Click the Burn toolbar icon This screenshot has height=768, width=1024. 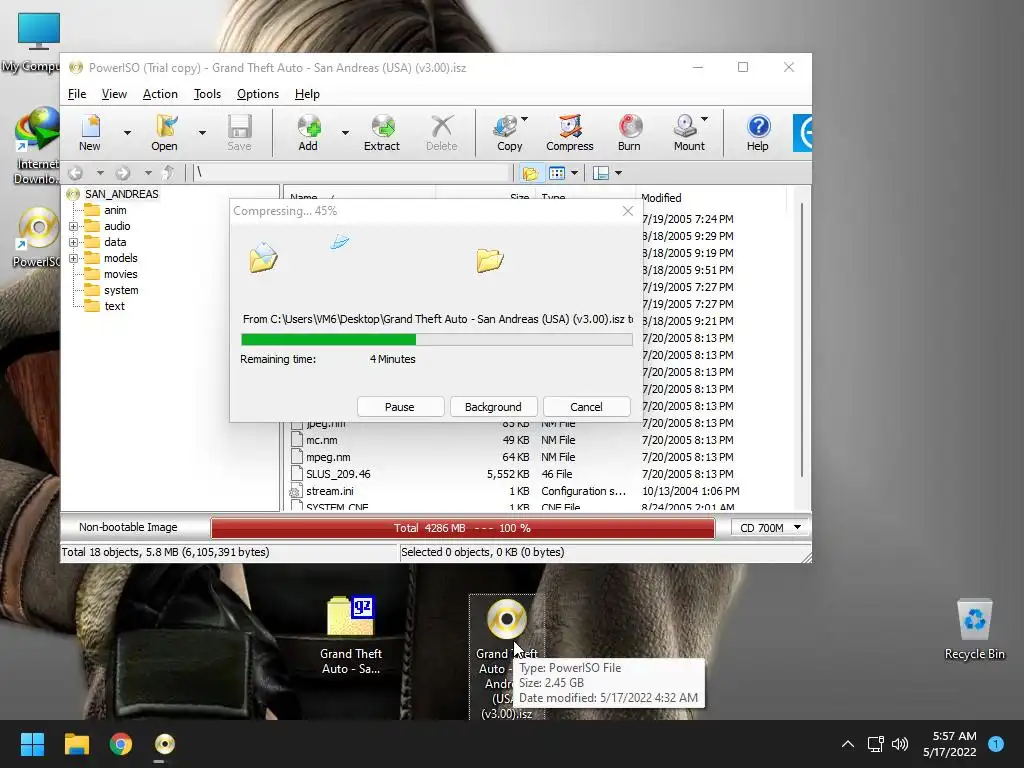coord(630,133)
